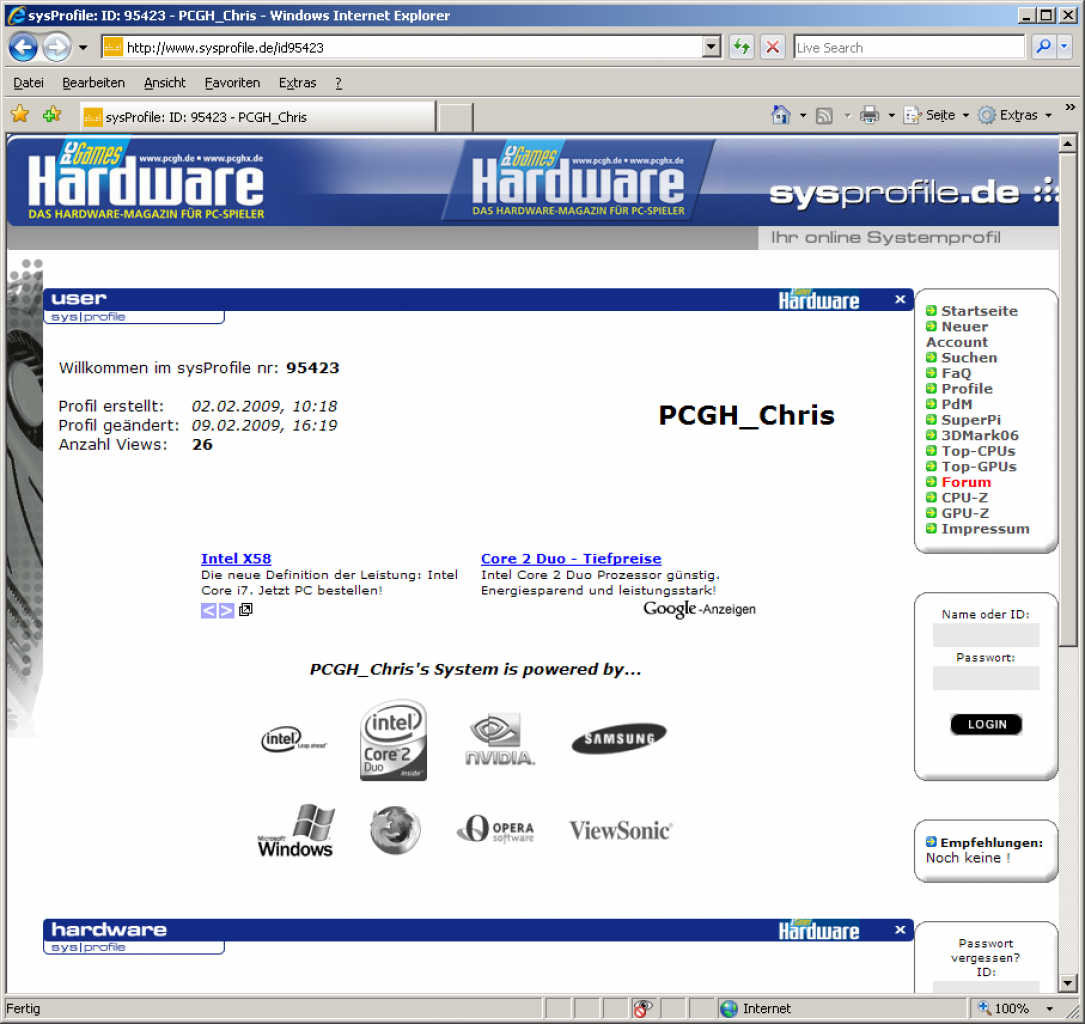Click the Intel Core 2 Duo badge

point(393,740)
